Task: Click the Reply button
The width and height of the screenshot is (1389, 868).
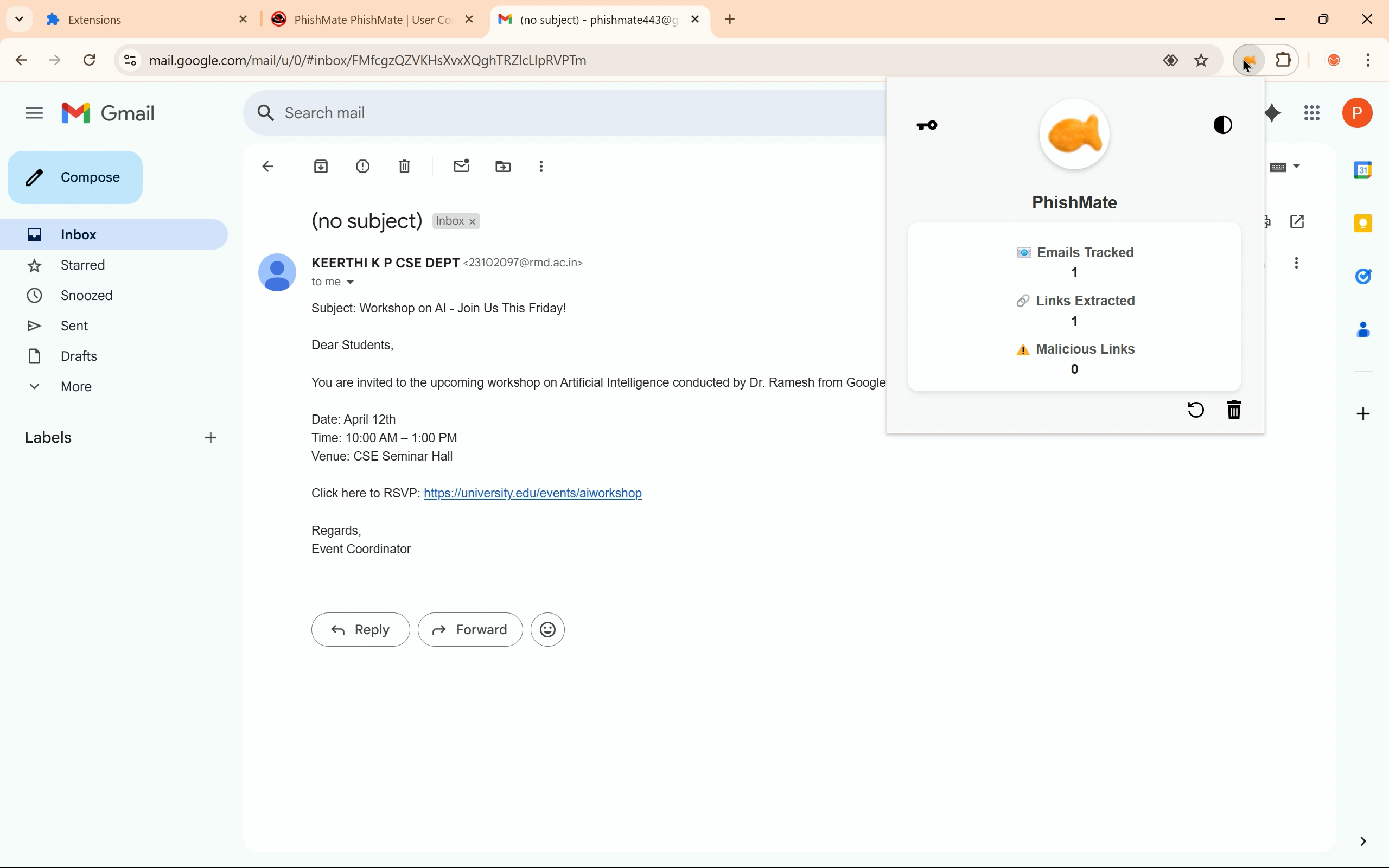Action: coord(360,630)
